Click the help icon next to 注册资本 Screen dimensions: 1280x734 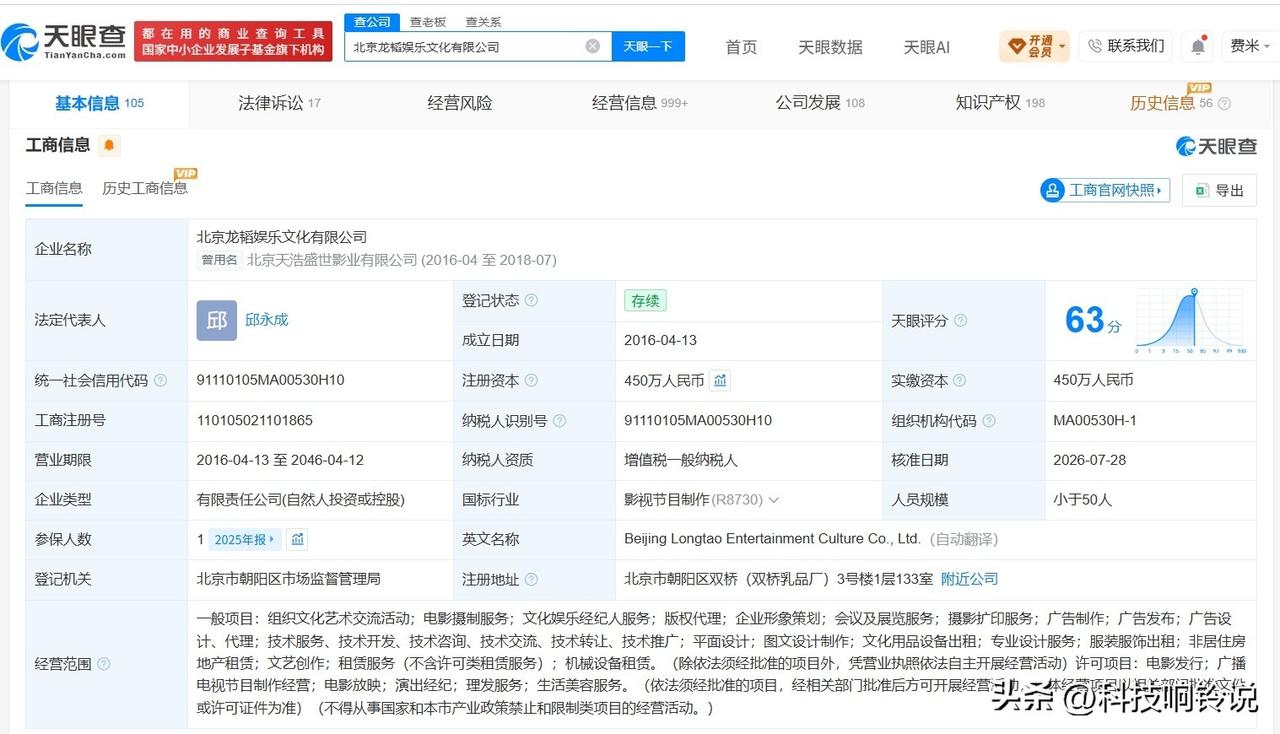531,381
